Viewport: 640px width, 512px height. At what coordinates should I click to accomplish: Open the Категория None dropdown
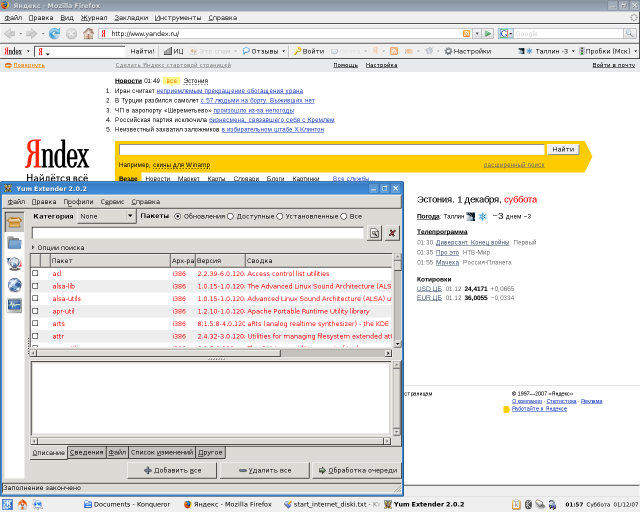106,216
